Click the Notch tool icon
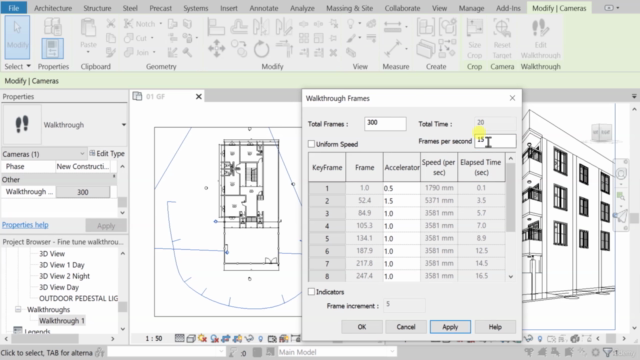Viewport: 640px width, 360px height. (x=129, y=24)
